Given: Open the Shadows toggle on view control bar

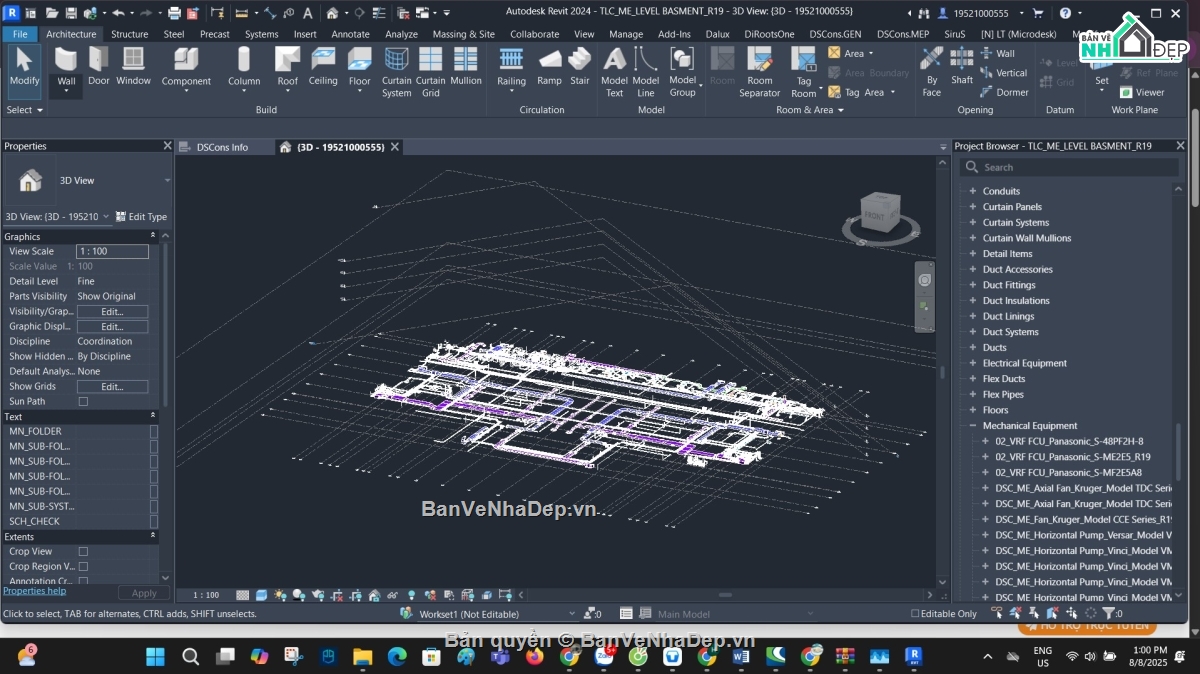Looking at the screenshot, I should (296, 594).
